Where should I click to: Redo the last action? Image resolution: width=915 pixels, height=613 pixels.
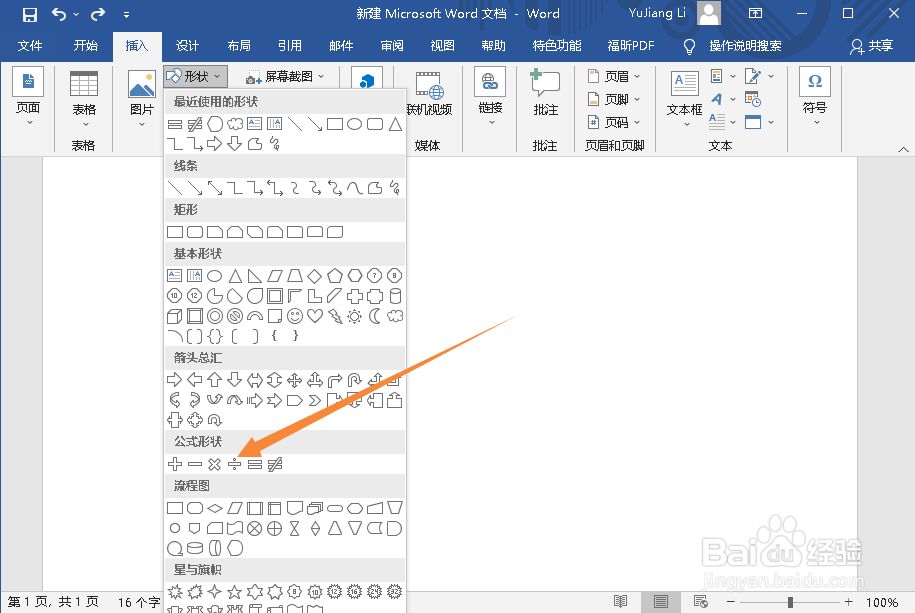click(x=98, y=14)
